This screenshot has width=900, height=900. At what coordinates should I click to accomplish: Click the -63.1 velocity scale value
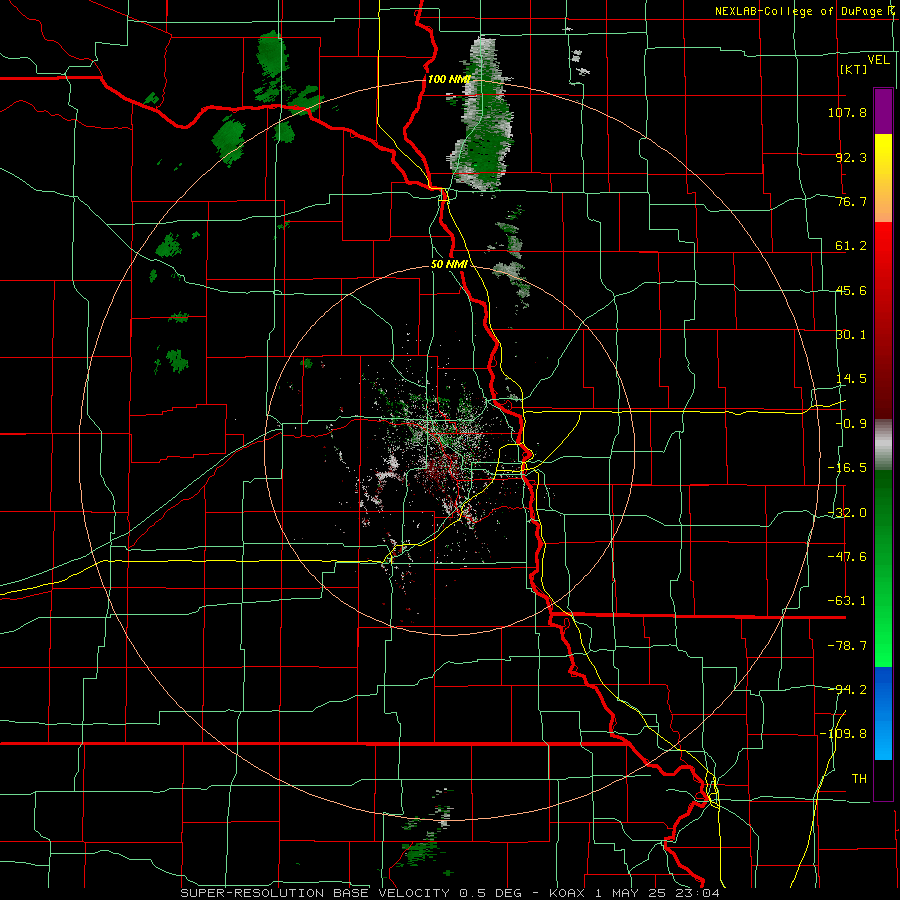[847, 601]
